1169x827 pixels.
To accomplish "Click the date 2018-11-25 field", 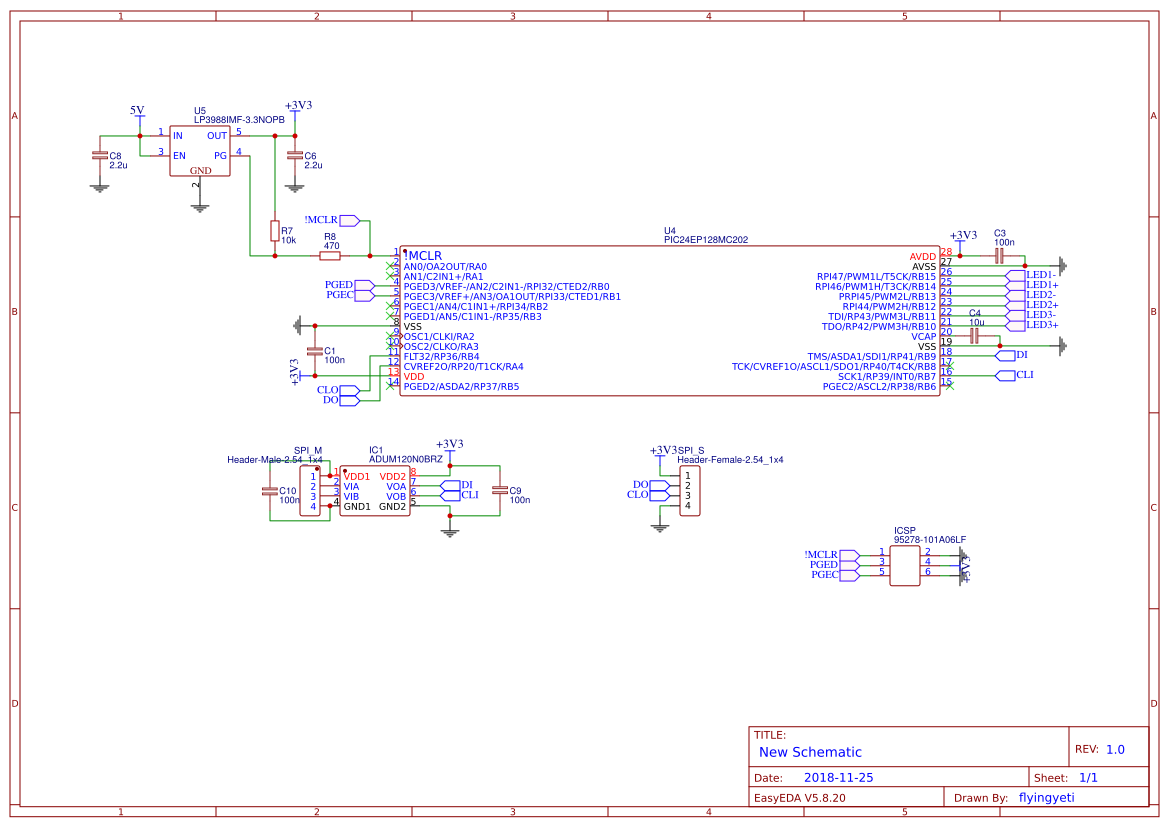I will tap(838, 776).
